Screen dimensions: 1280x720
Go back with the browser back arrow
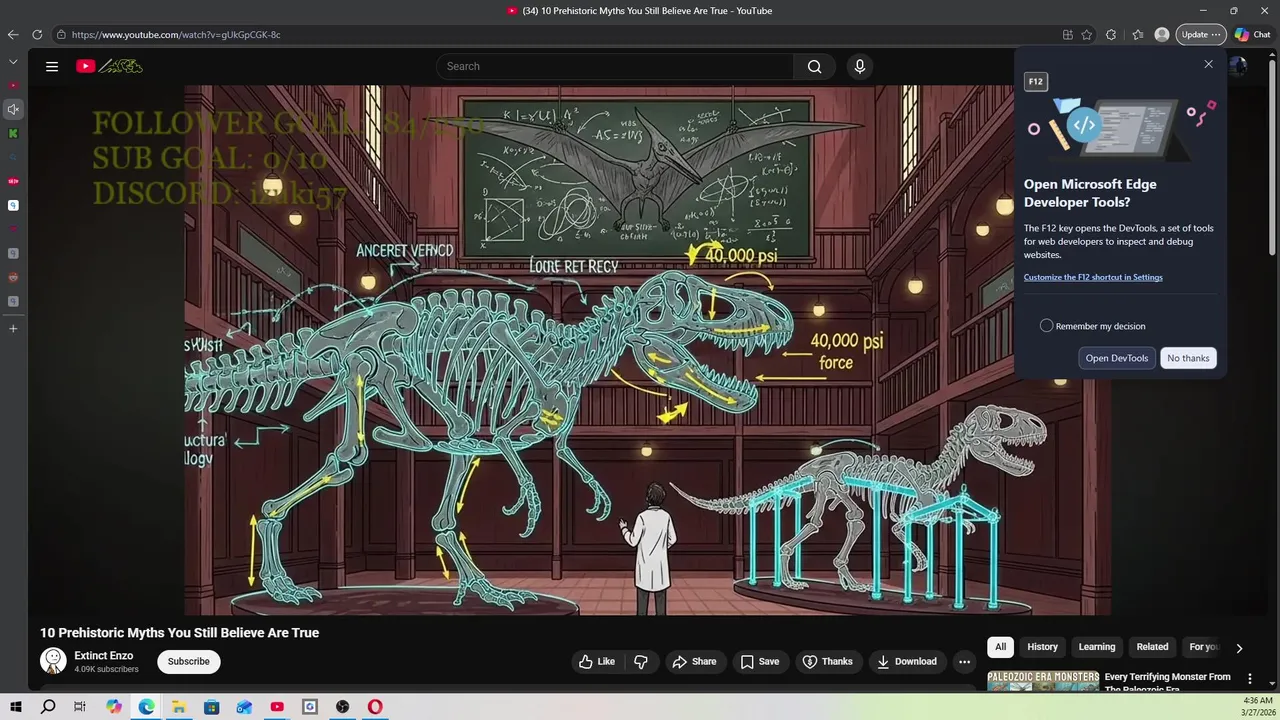(x=13, y=34)
